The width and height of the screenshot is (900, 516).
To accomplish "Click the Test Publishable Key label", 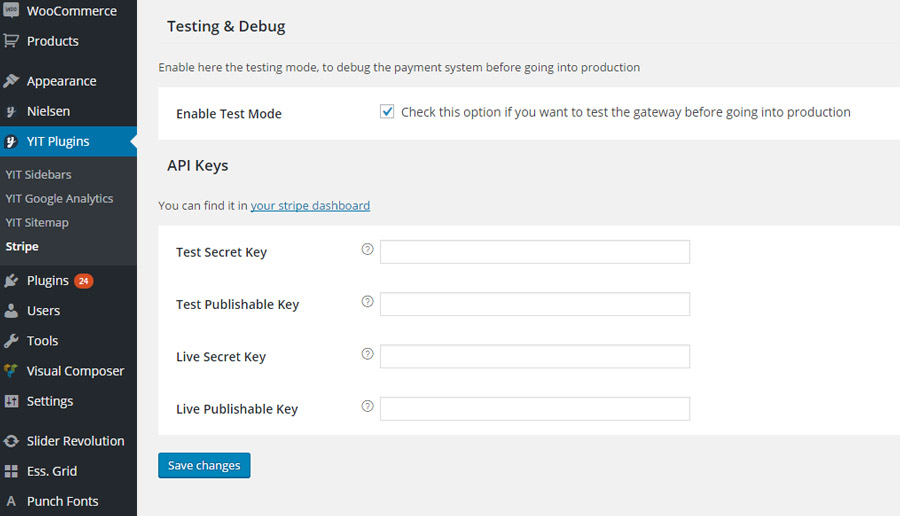I will coord(237,304).
